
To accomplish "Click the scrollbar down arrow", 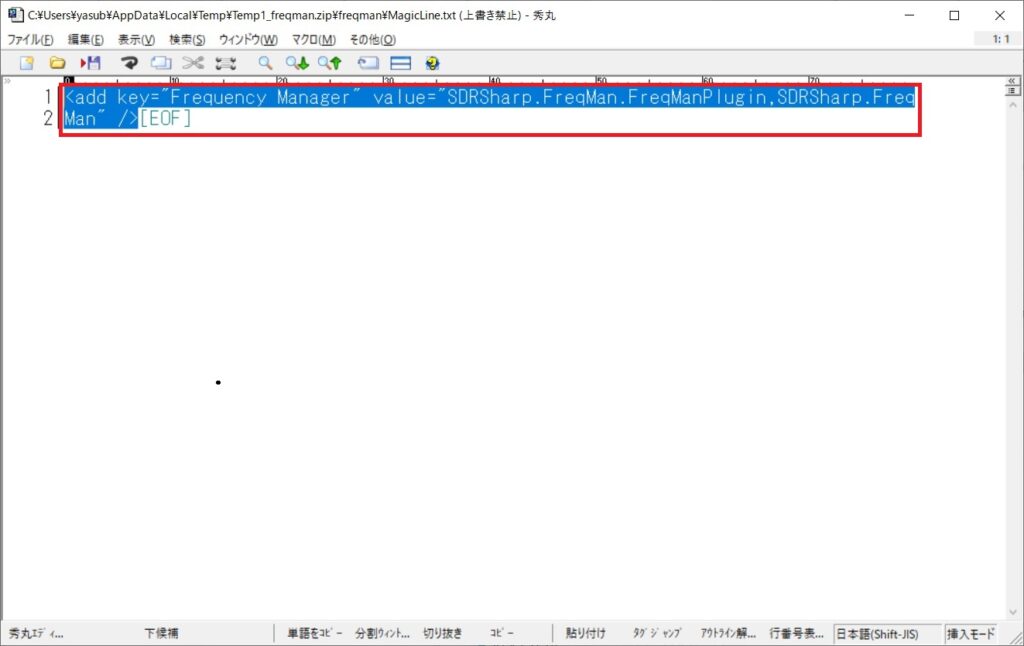I will [1013, 612].
